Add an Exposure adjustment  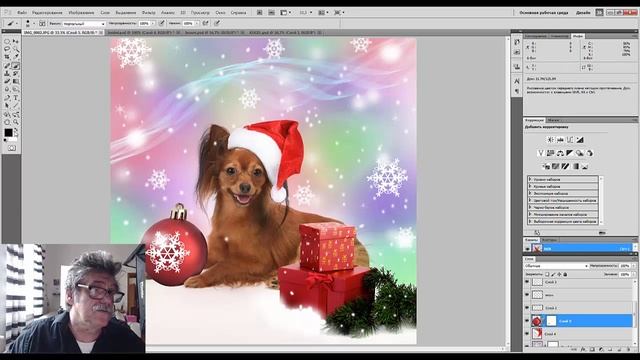[580, 140]
